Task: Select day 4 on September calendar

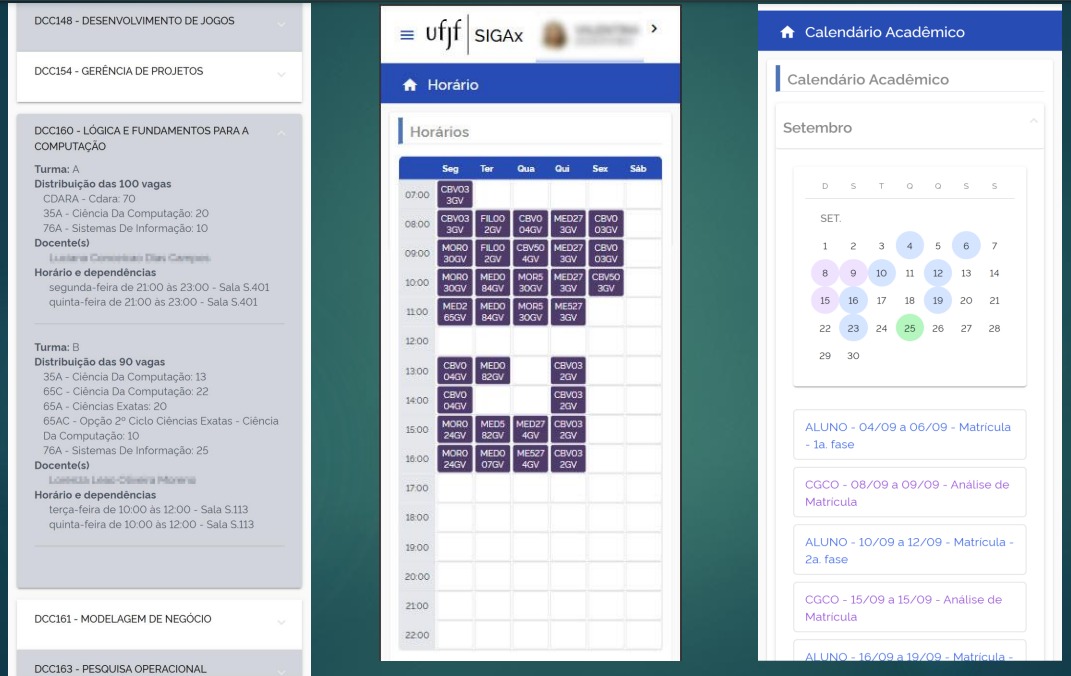Action: tap(909, 246)
